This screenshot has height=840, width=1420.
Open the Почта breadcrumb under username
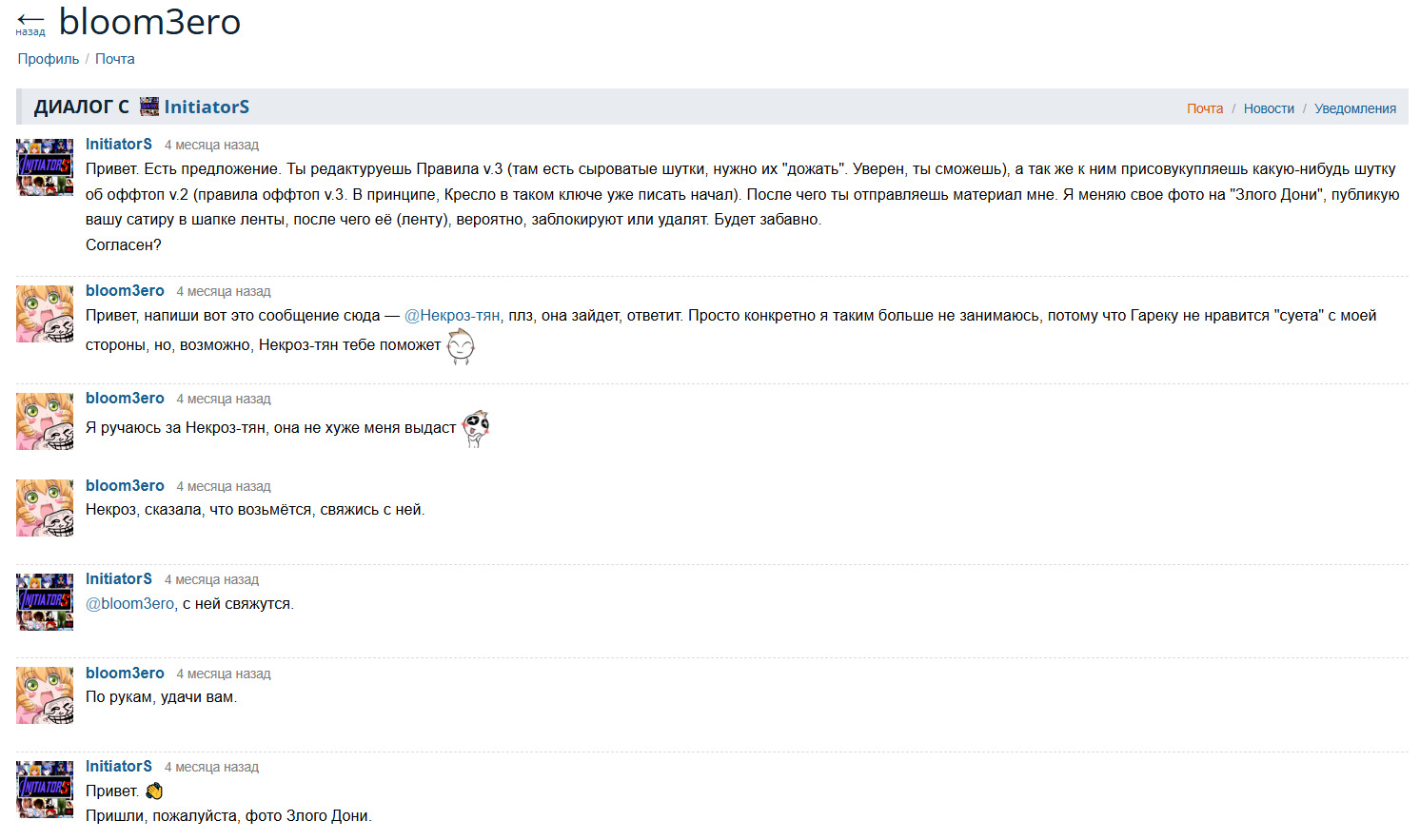[x=115, y=59]
